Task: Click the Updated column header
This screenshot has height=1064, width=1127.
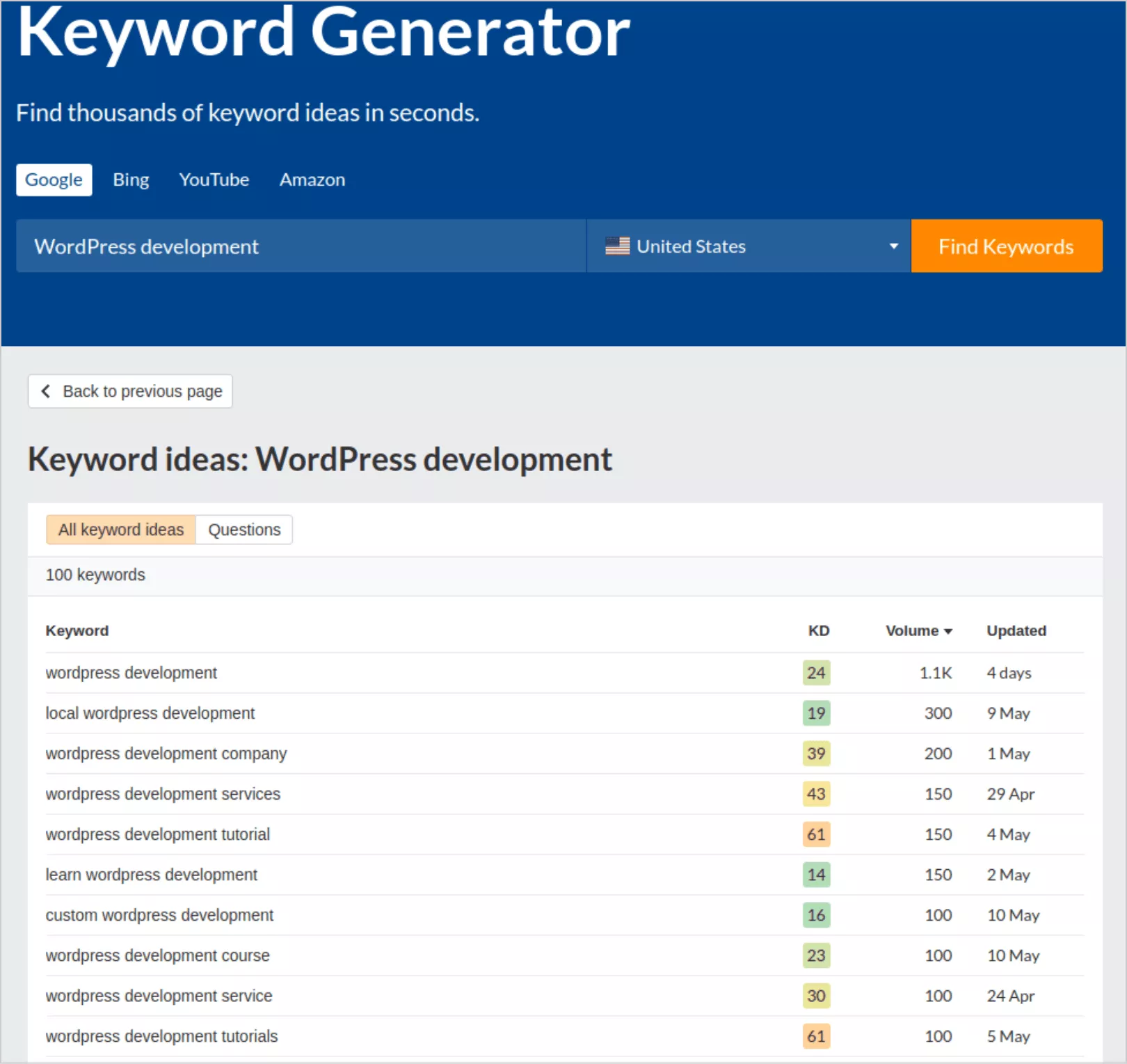Action: click(x=1016, y=630)
